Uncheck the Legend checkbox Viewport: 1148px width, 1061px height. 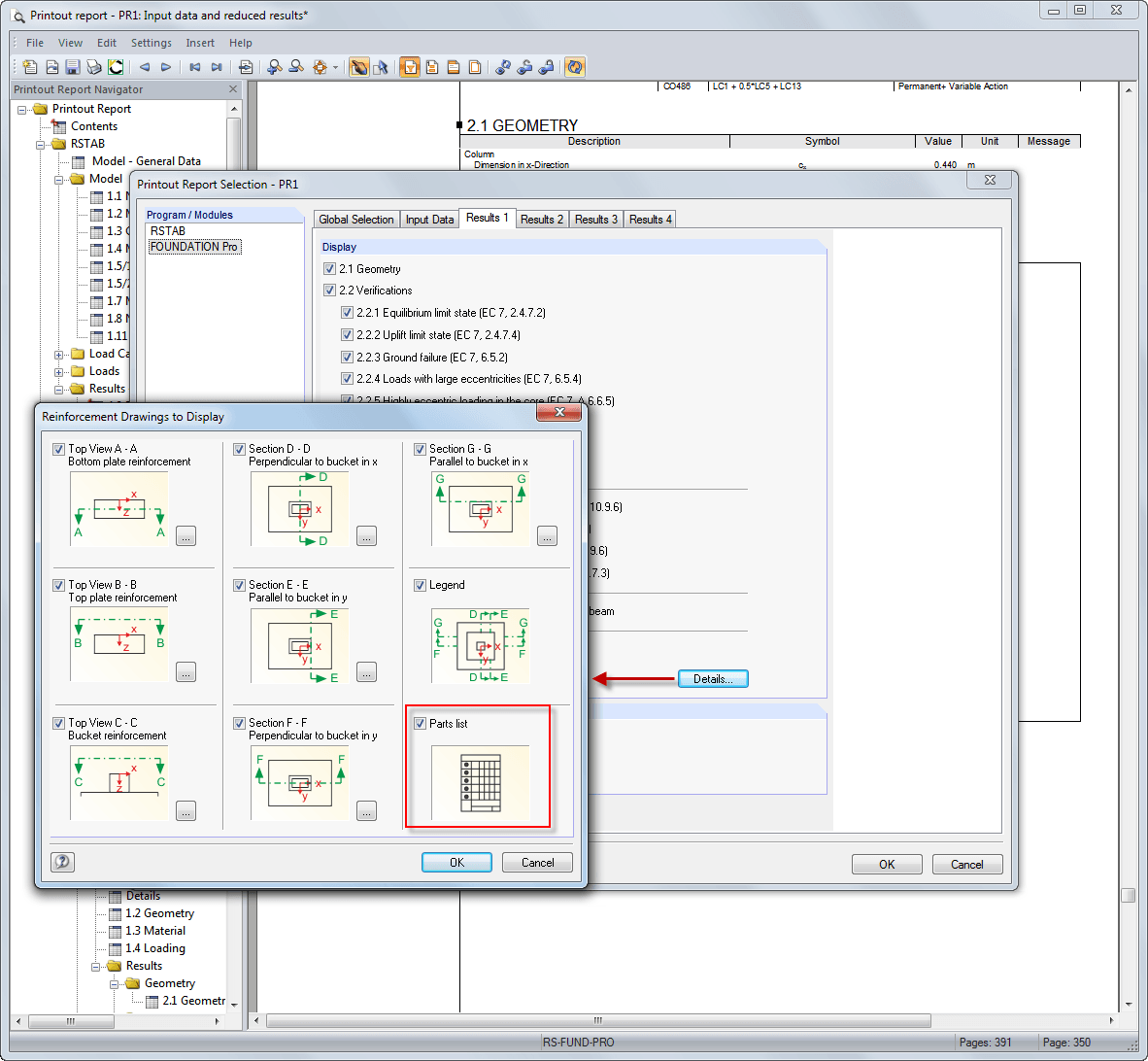point(420,585)
